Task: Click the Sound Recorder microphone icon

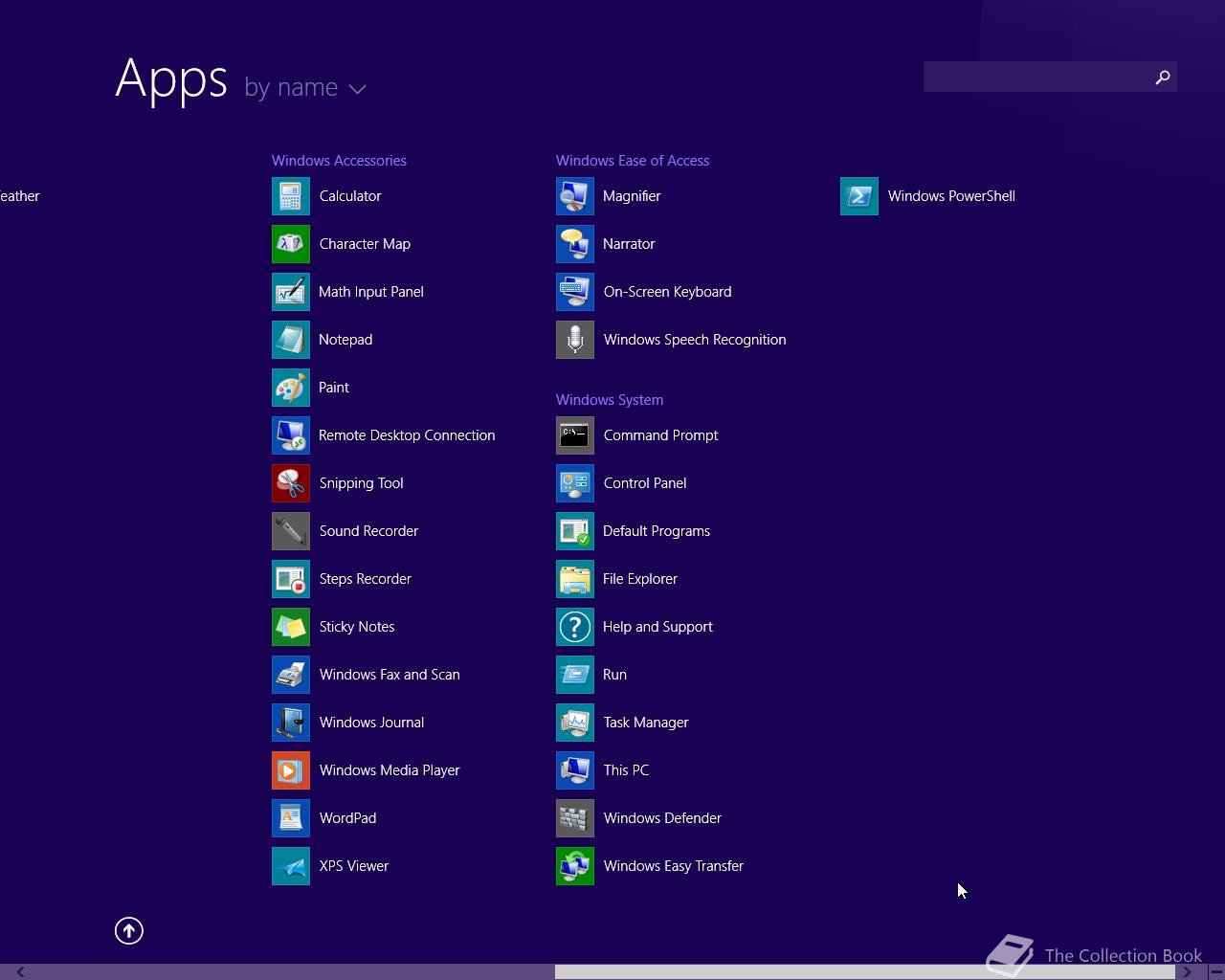Action: tap(291, 531)
